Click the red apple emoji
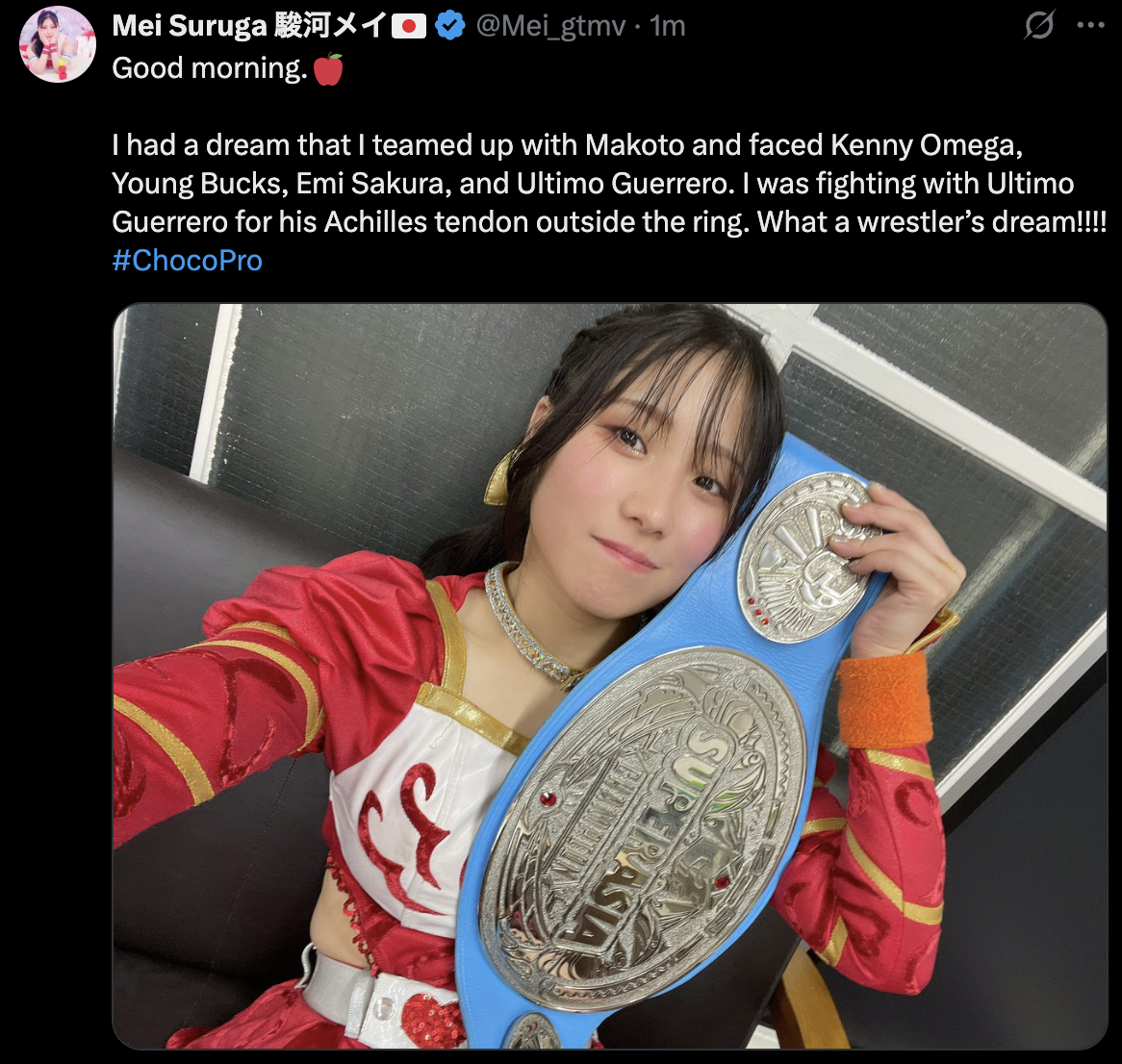Image resolution: width=1122 pixels, height=1064 pixels. tap(328, 69)
